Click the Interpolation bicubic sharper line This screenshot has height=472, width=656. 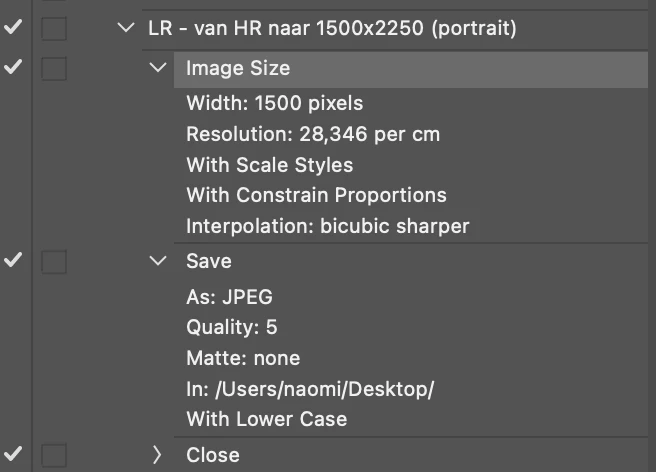click(328, 226)
